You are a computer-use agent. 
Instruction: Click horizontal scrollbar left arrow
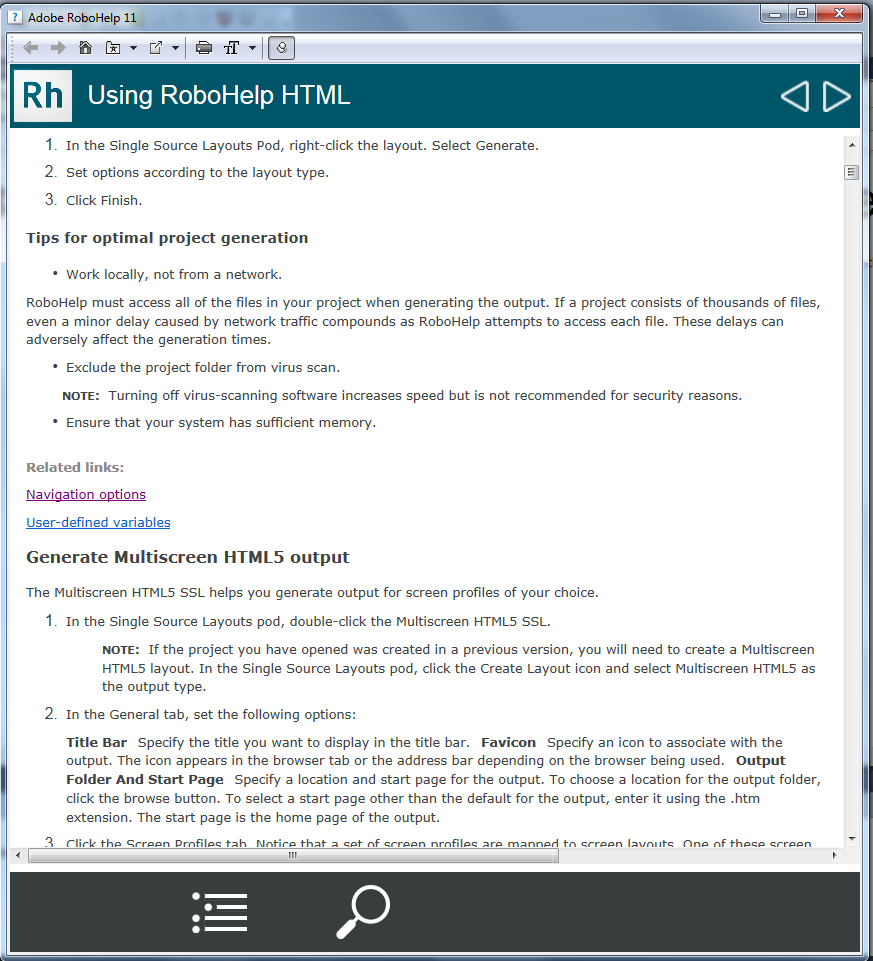(x=18, y=855)
